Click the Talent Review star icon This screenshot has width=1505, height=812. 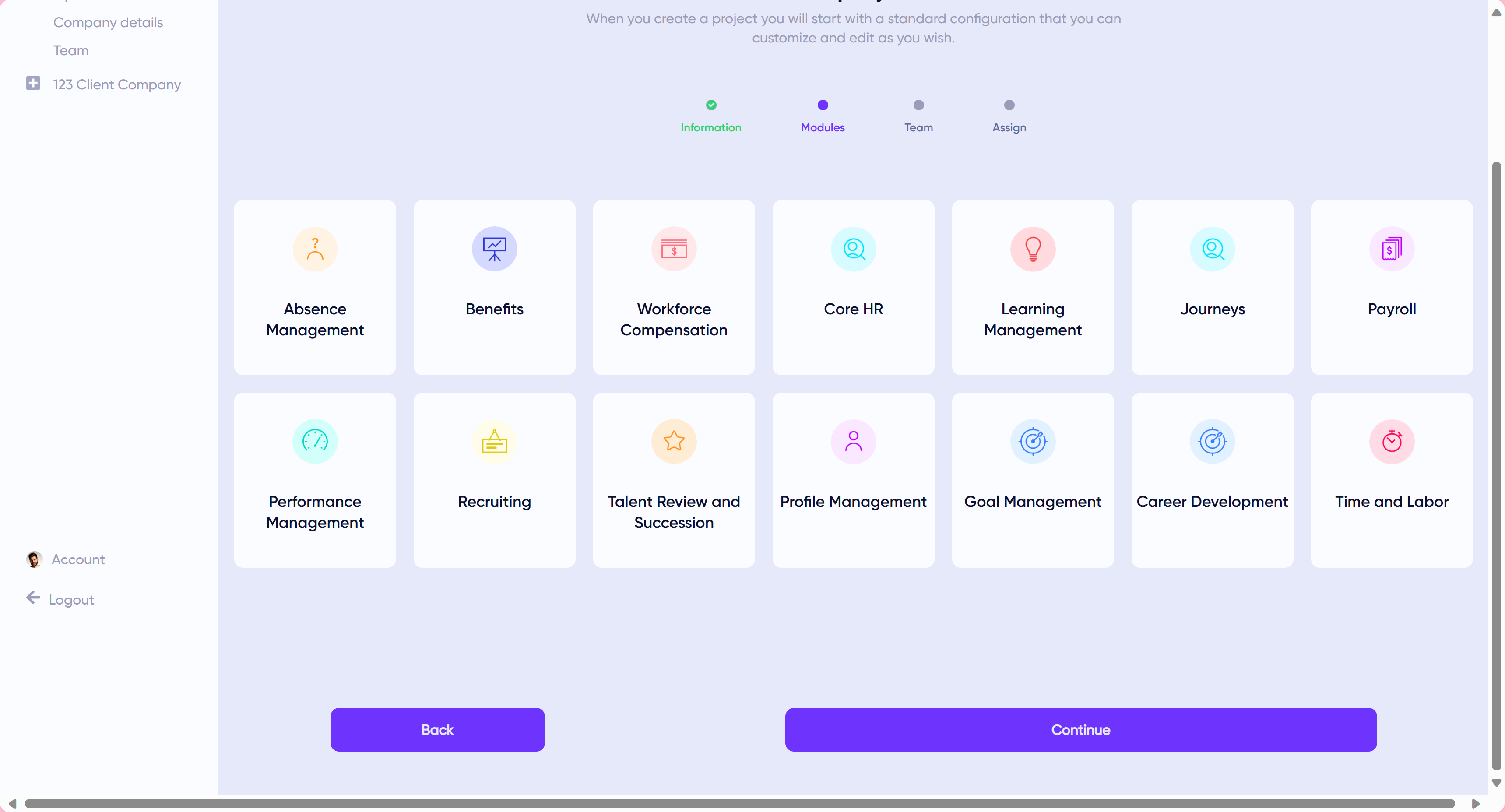point(674,441)
